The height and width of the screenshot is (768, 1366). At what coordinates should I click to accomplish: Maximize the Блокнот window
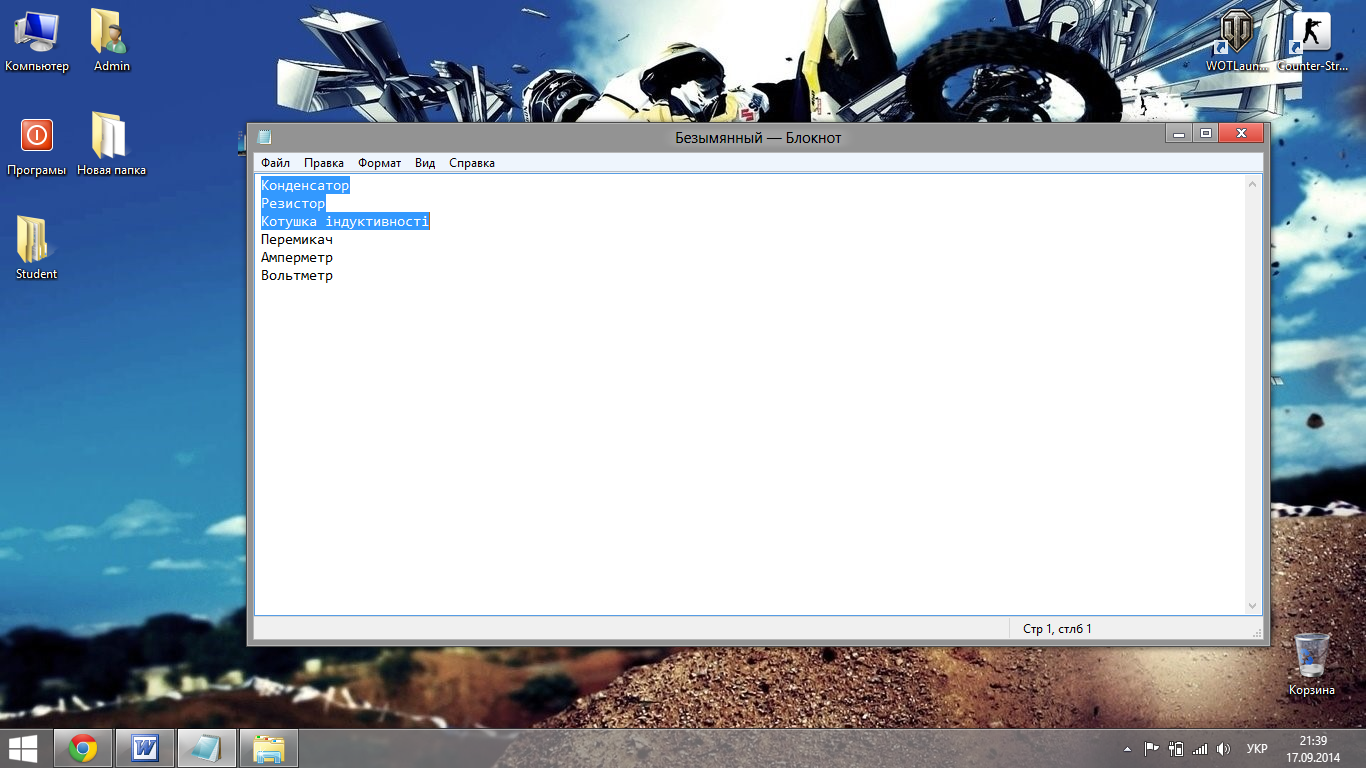tap(1206, 133)
